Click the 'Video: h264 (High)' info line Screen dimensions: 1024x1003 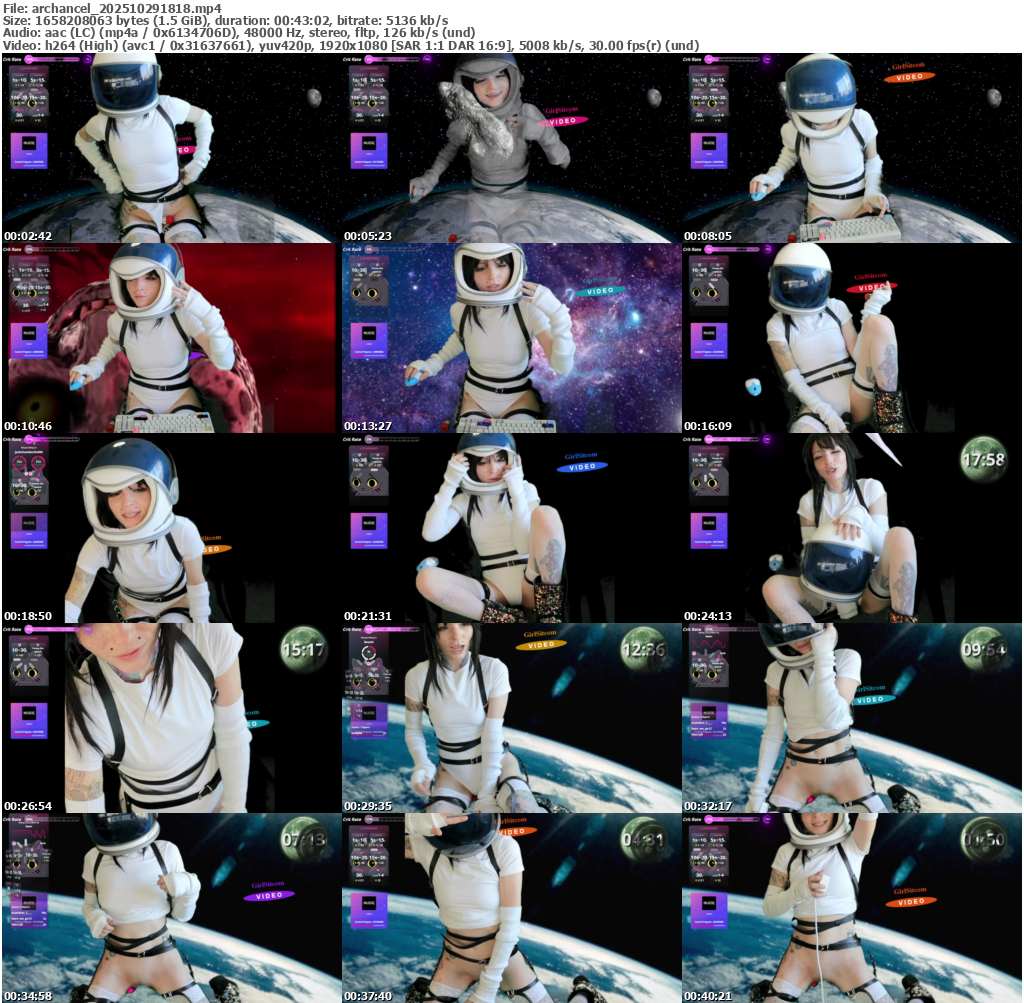[x=351, y=46]
